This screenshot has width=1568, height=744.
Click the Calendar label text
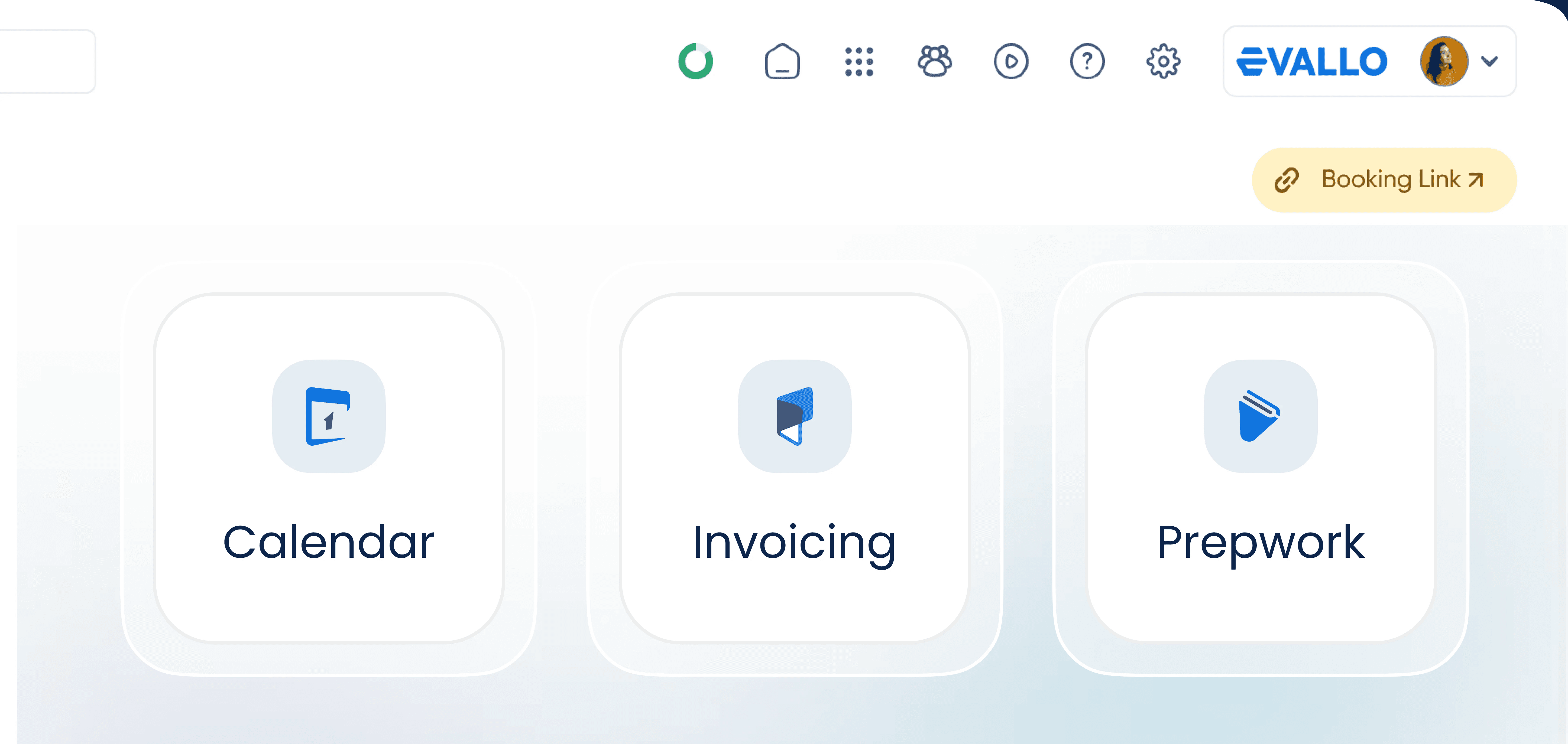point(329,541)
